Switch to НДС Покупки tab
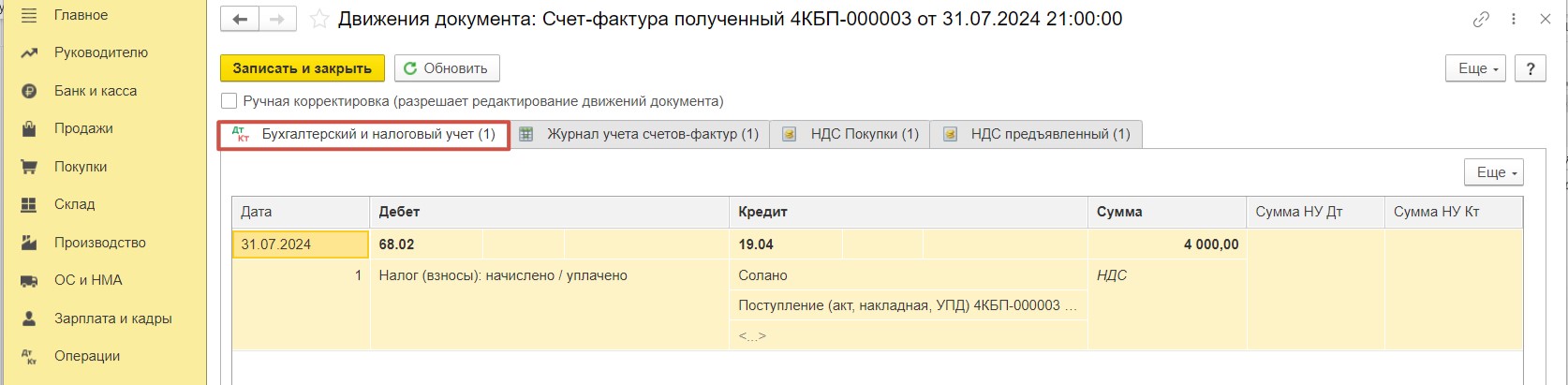The image size is (1568, 385). [851, 134]
